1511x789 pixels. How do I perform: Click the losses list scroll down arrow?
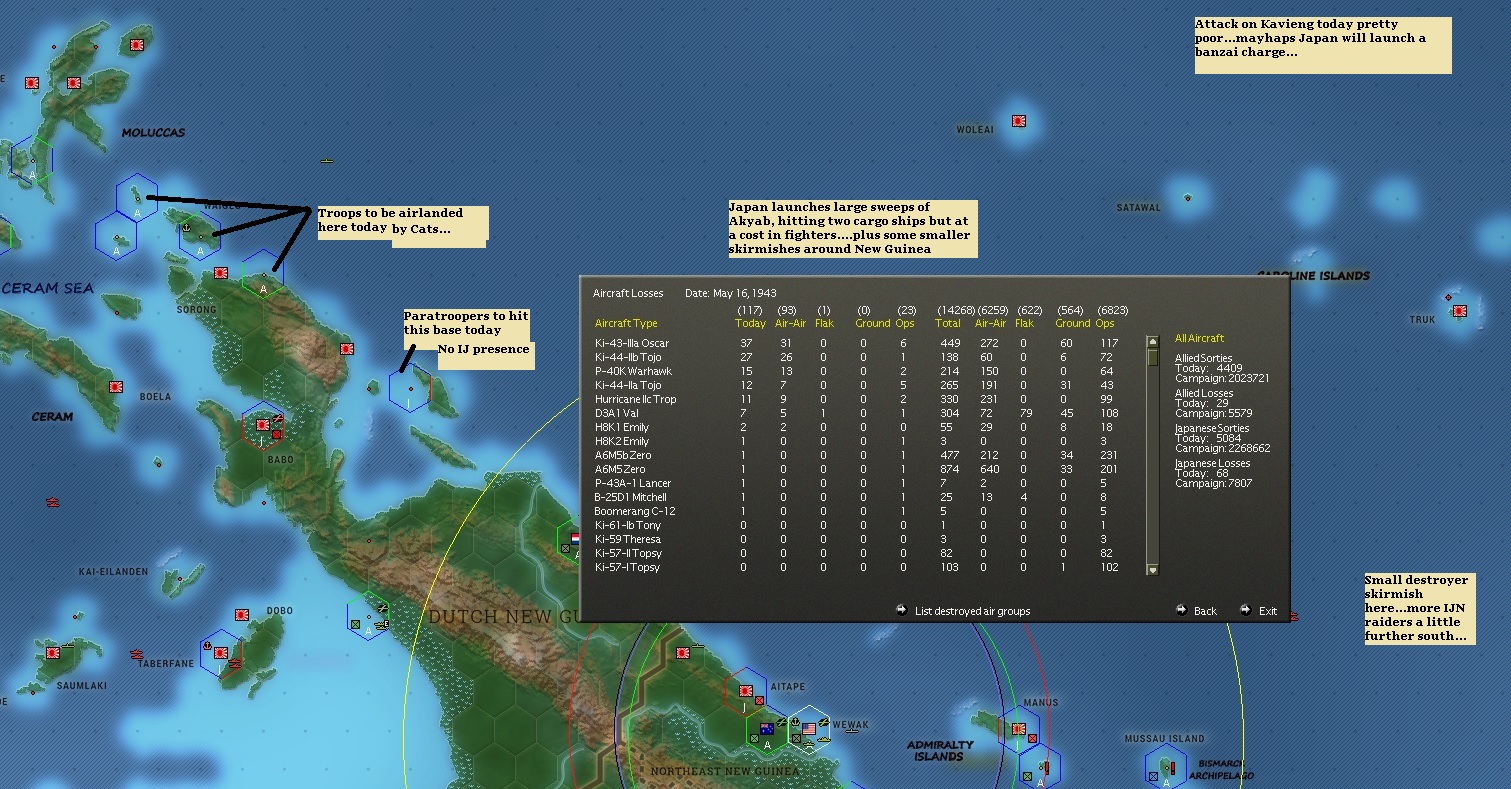click(1152, 569)
